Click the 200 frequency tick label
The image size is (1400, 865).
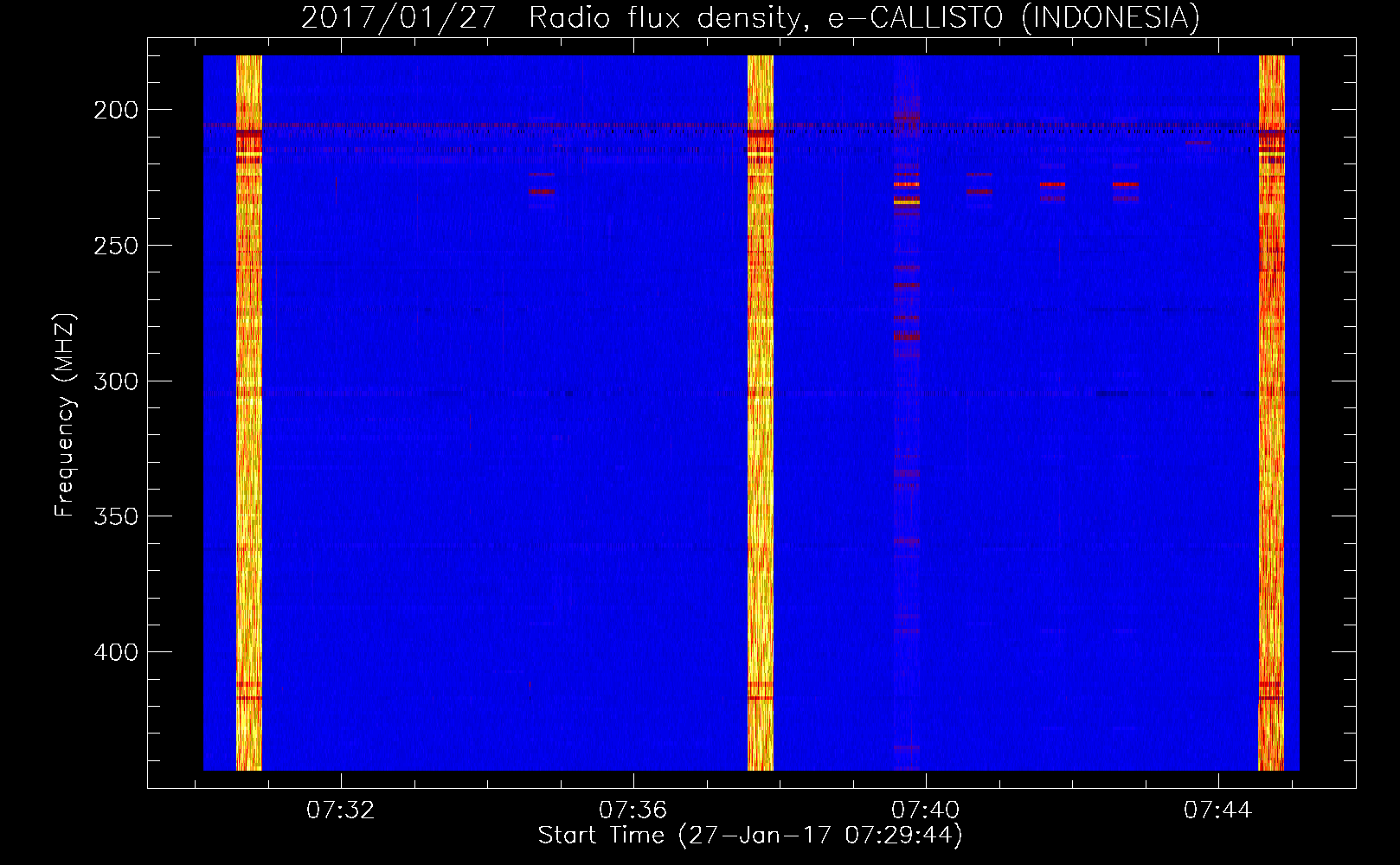(116, 110)
